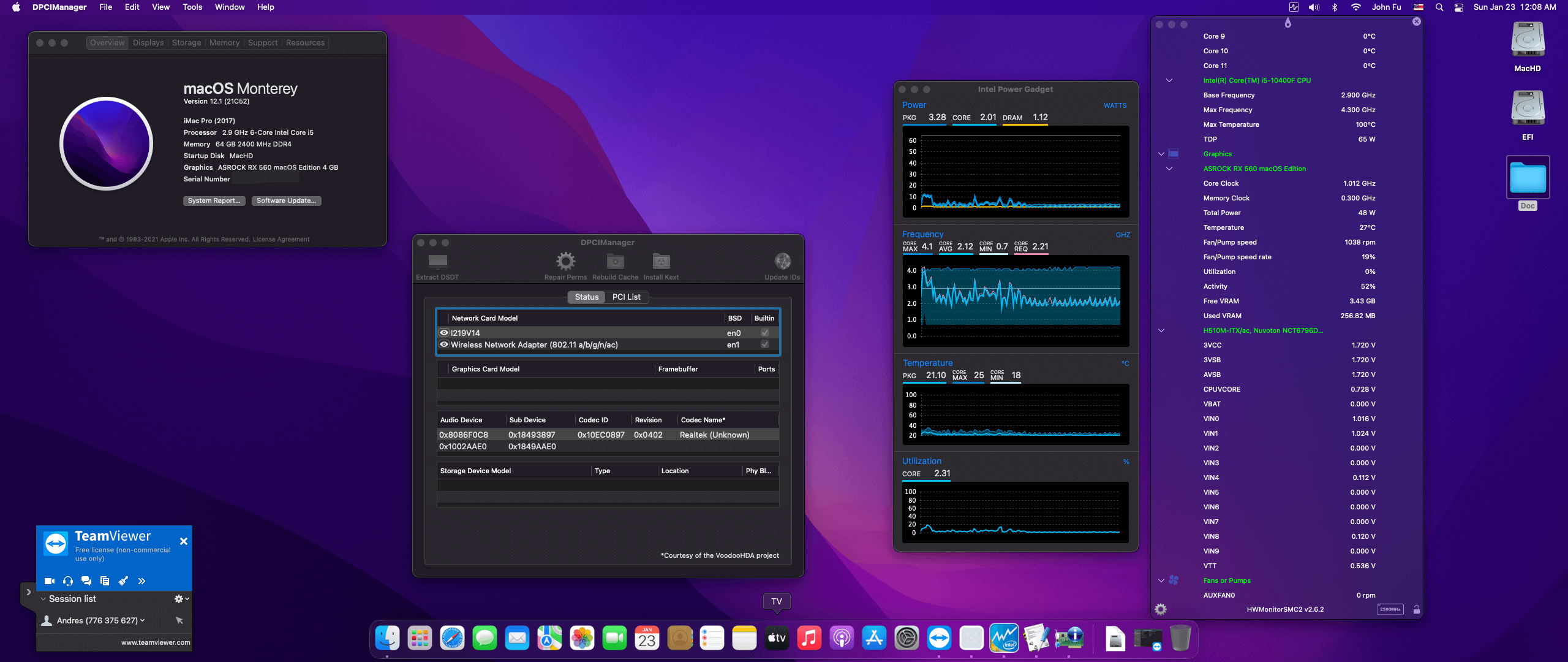The width and height of the screenshot is (1568, 662).
Task: Open the Window menu
Action: [230, 7]
